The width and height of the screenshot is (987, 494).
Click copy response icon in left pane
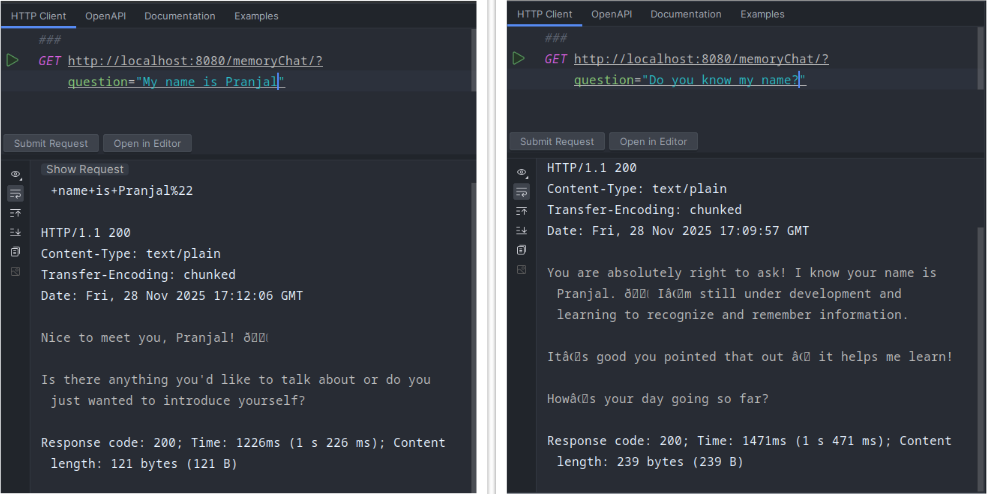(16, 252)
